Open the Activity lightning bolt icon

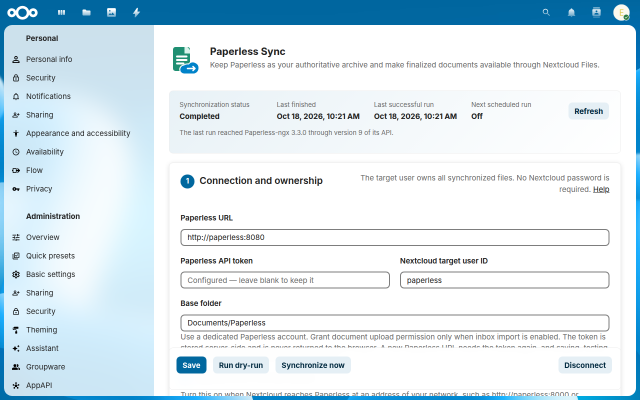pyautogui.click(x=136, y=13)
